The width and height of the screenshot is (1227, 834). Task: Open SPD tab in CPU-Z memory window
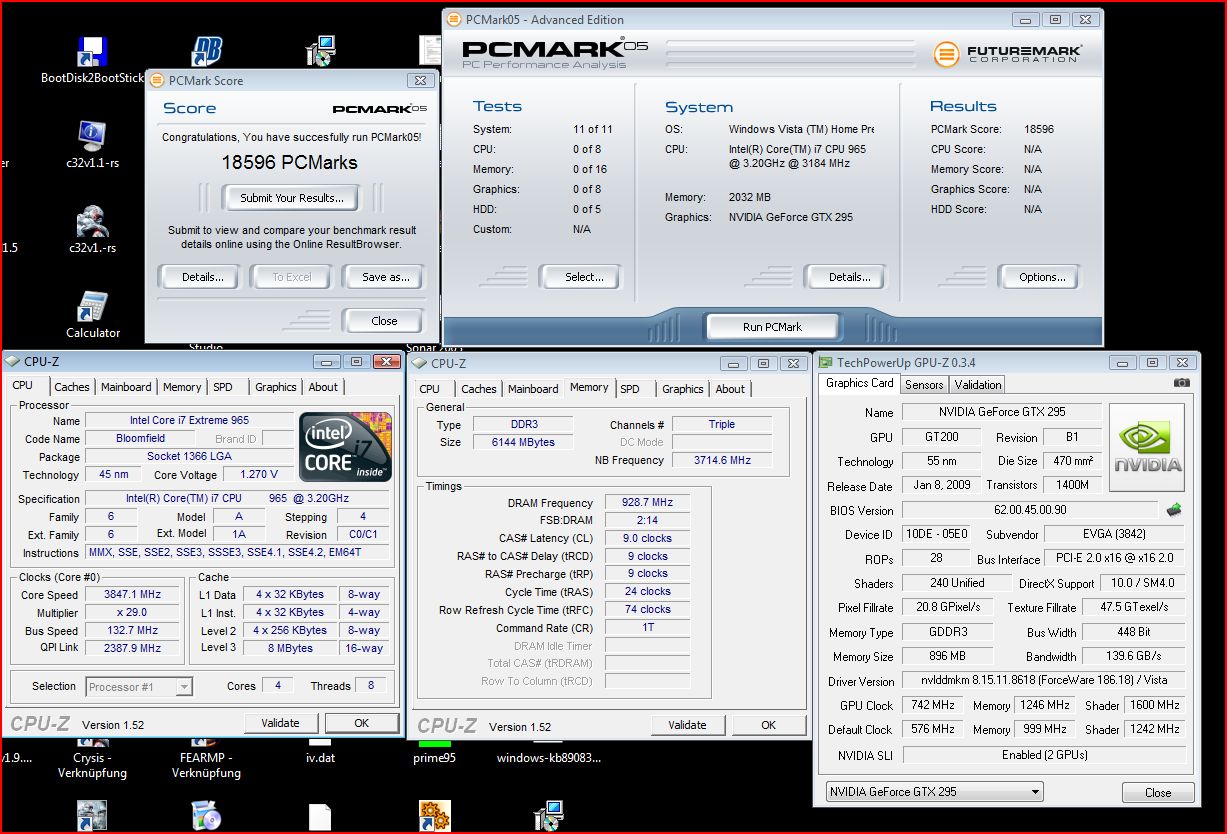pyautogui.click(x=630, y=389)
